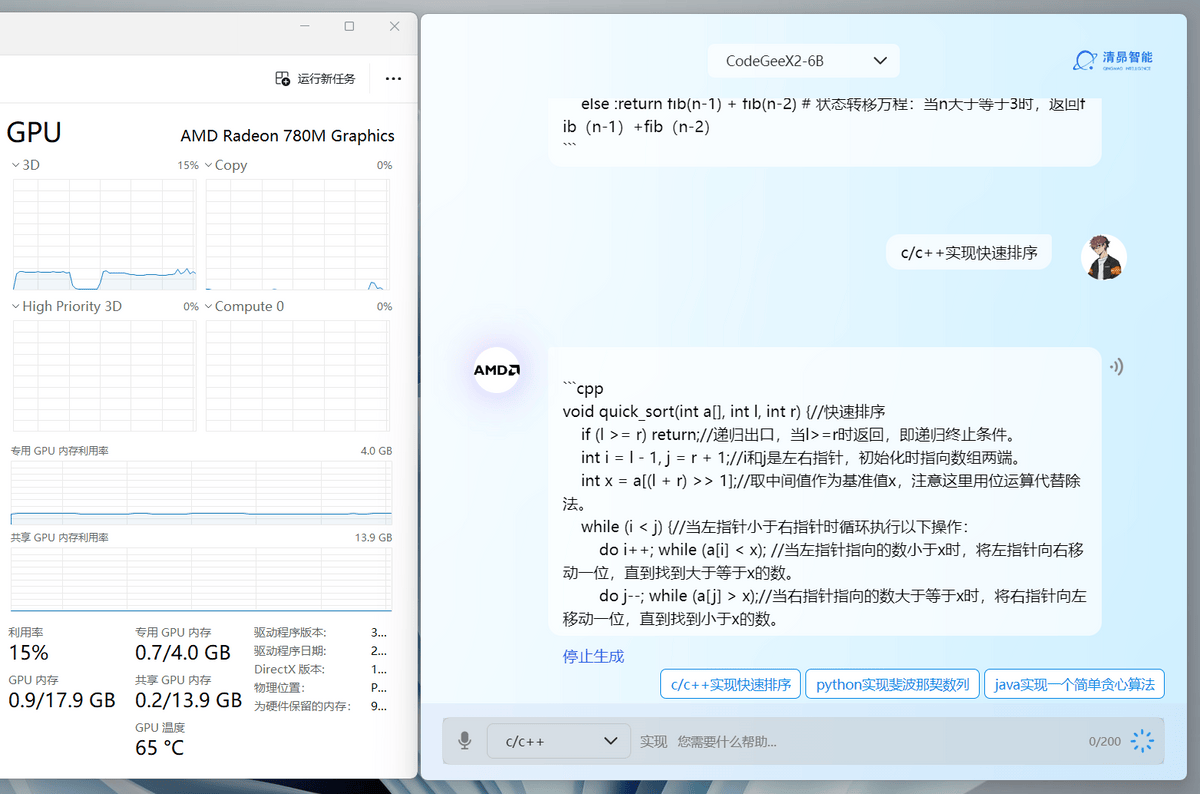Click the 65 °C GPU temperature value

coord(160,747)
